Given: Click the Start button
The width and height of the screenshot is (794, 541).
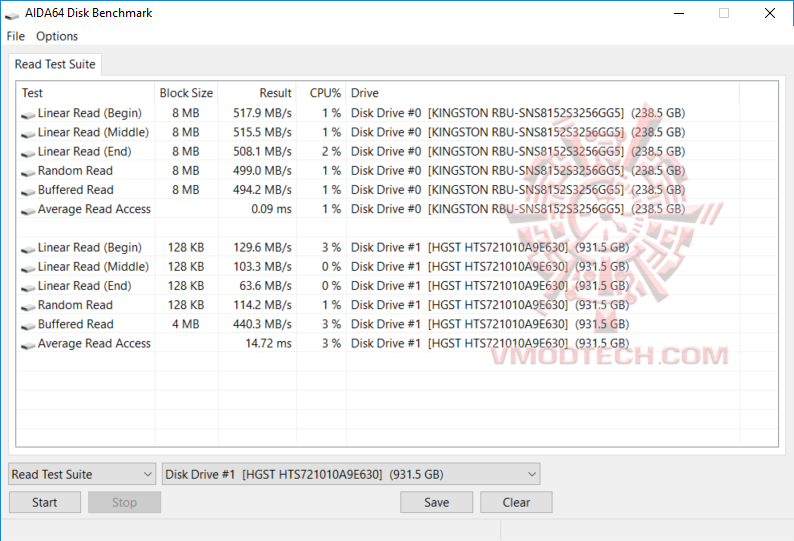Looking at the screenshot, I should tap(45, 503).
